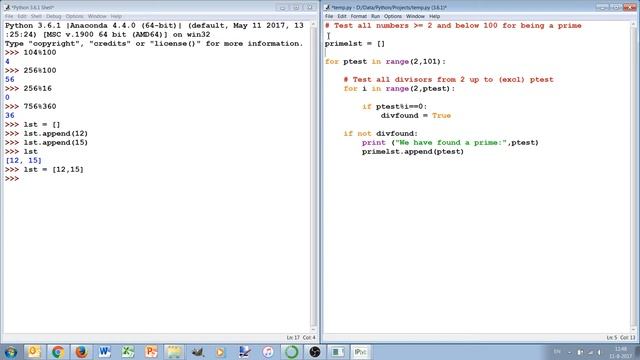Click the EN language indicator in the tray
Viewport: 640px width, 360px height.
pos(557,352)
